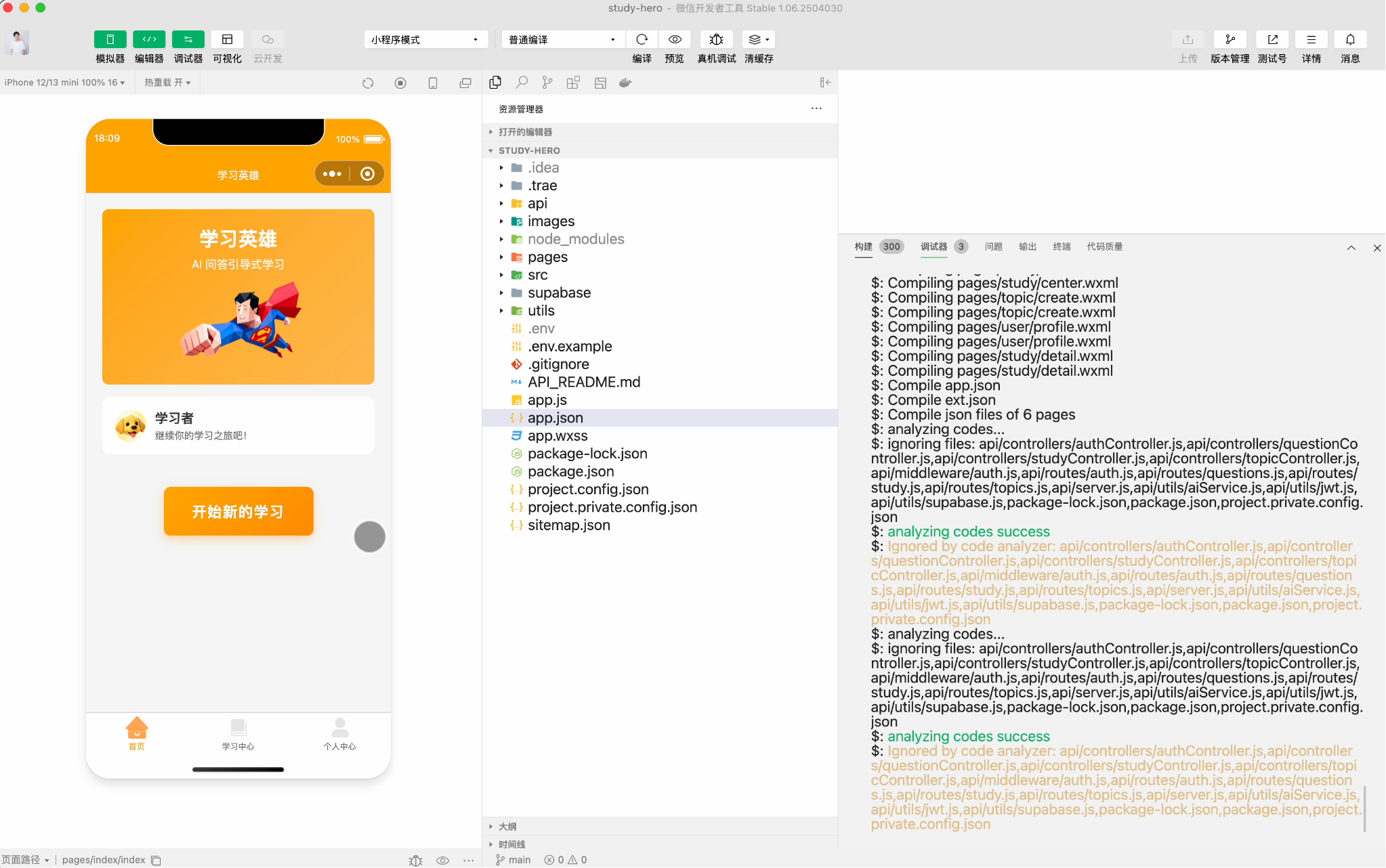Image resolution: width=1386 pixels, height=868 pixels.
Task: Open project.config.json file in explorer
Action: [x=587, y=490]
